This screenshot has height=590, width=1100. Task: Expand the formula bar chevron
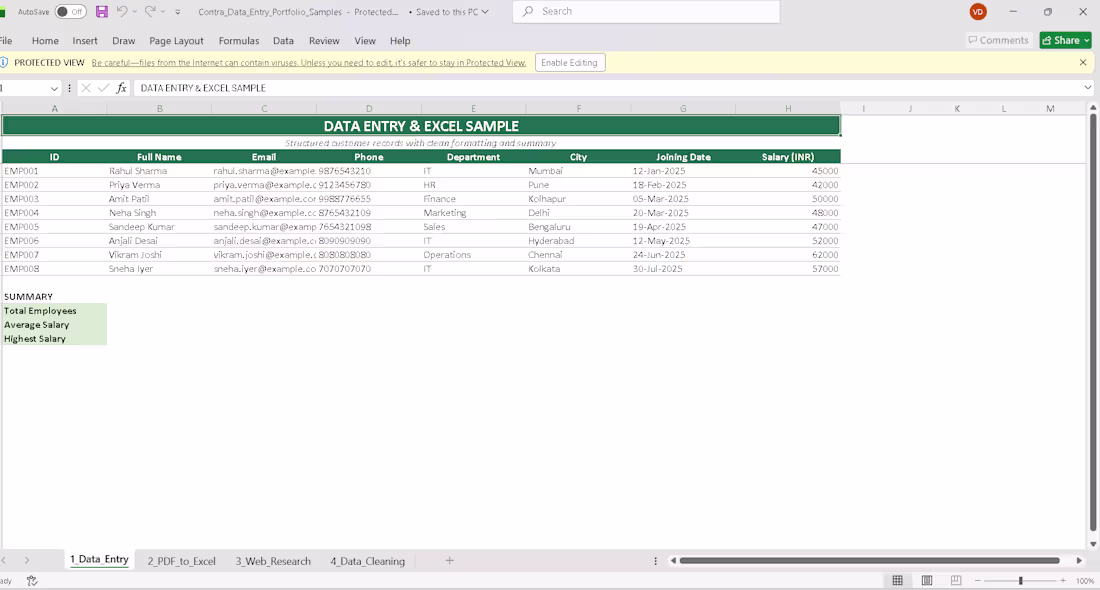(1088, 88)
